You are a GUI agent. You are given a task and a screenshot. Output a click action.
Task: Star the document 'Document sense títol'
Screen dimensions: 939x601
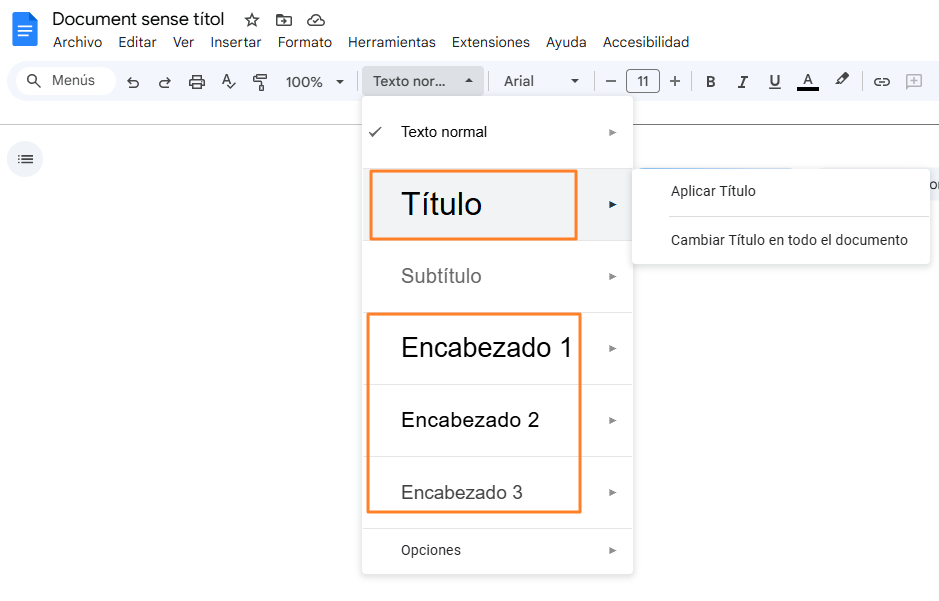tap(251, 19)
